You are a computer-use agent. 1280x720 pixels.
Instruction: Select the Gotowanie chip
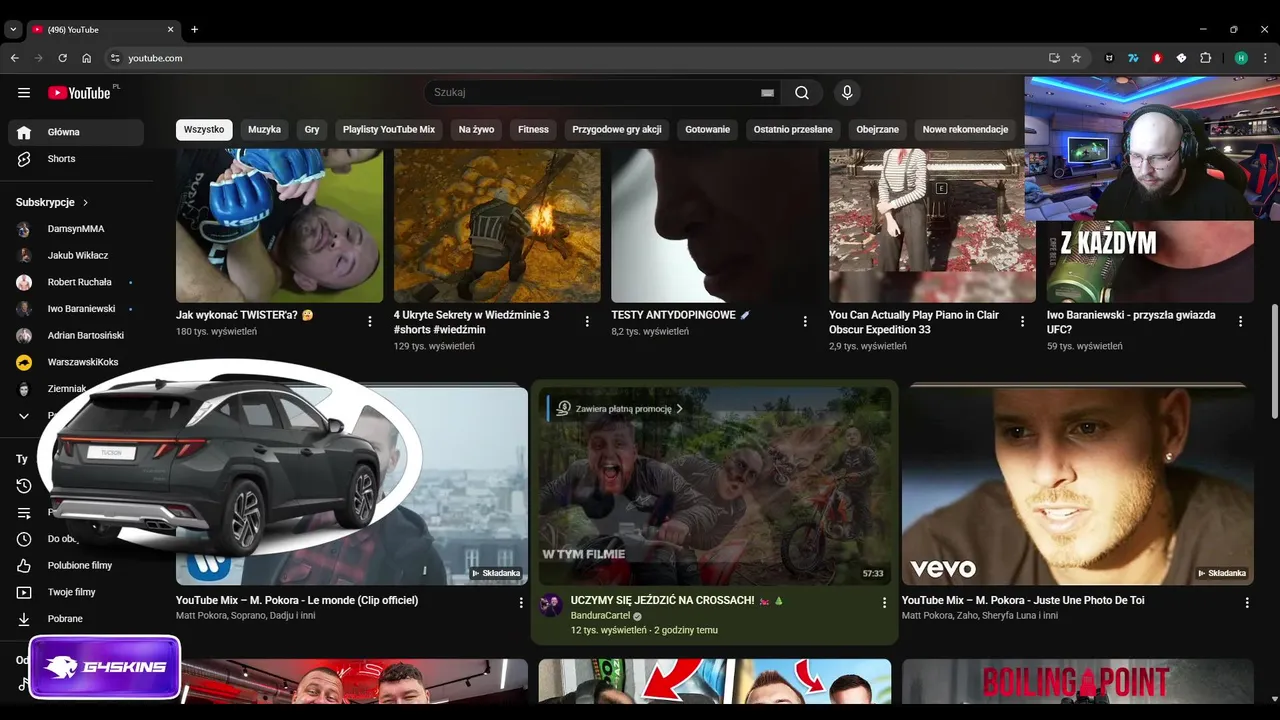click(x=708, y=130)
